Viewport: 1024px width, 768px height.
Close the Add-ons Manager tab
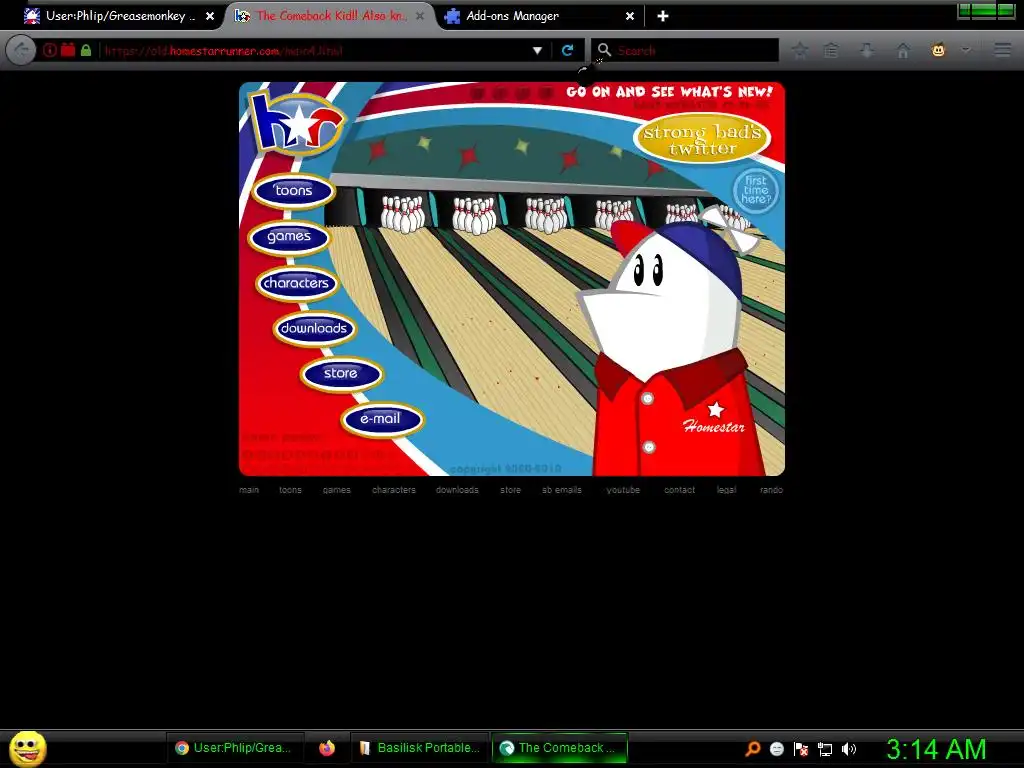tap(630, 16)
